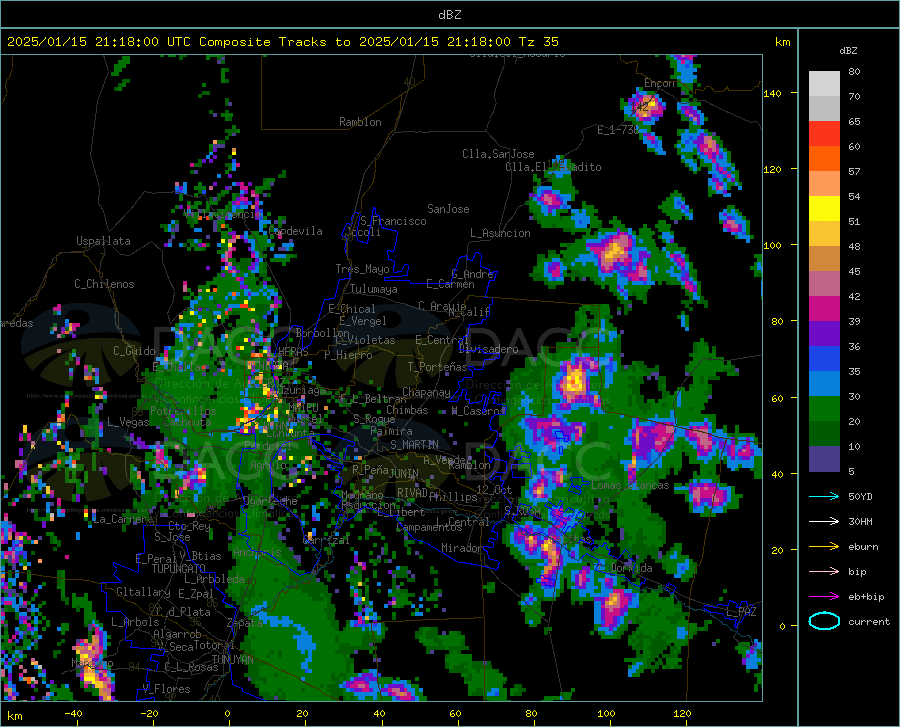This screenshot has width=900, height=727.
Task: Click the 'L_Violetas' map label
Action: click(x=365, y=340)
